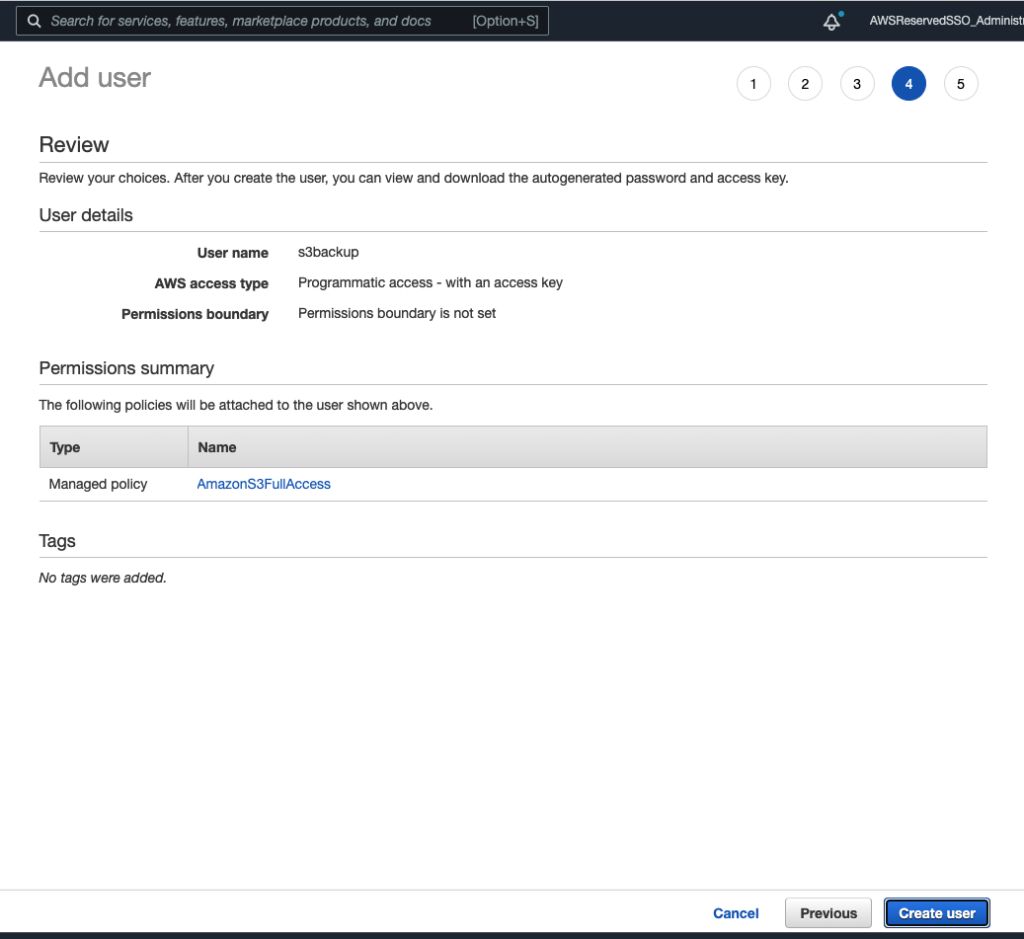Viewport: 1024px width, 939px height.
Task: Jump to wizard step 5
Action: pyautogui.click(x=961, y=84)
